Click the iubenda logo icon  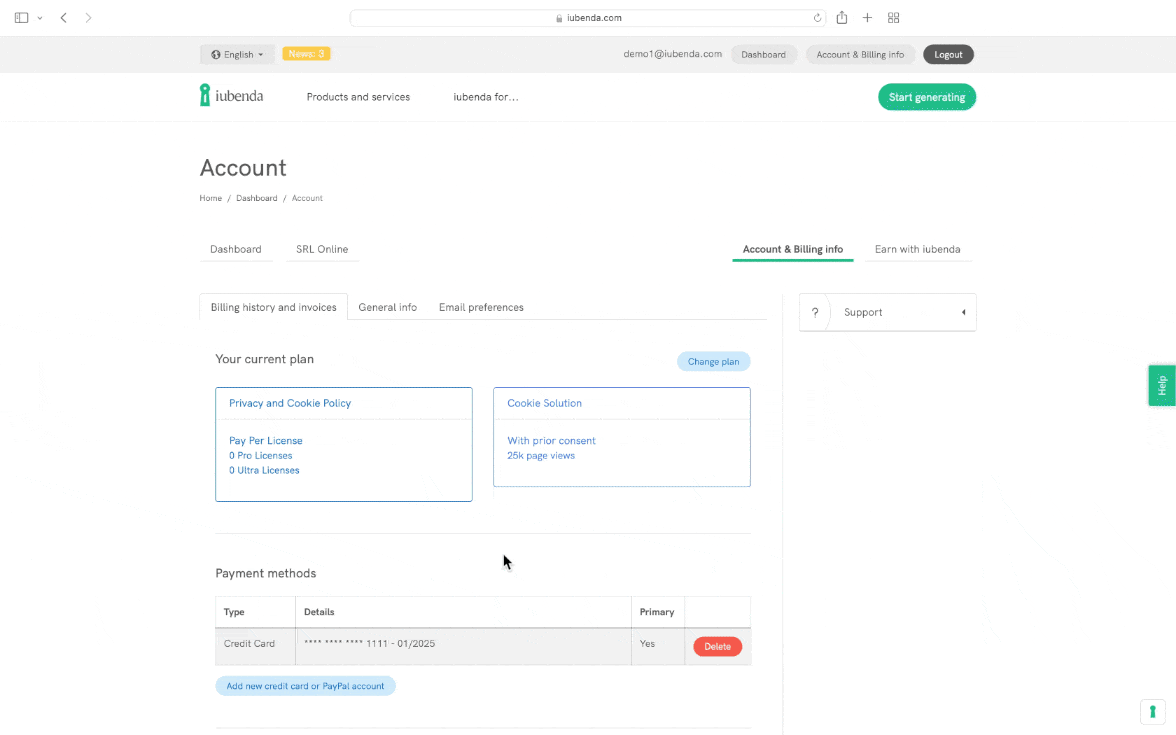coord(205,96)
